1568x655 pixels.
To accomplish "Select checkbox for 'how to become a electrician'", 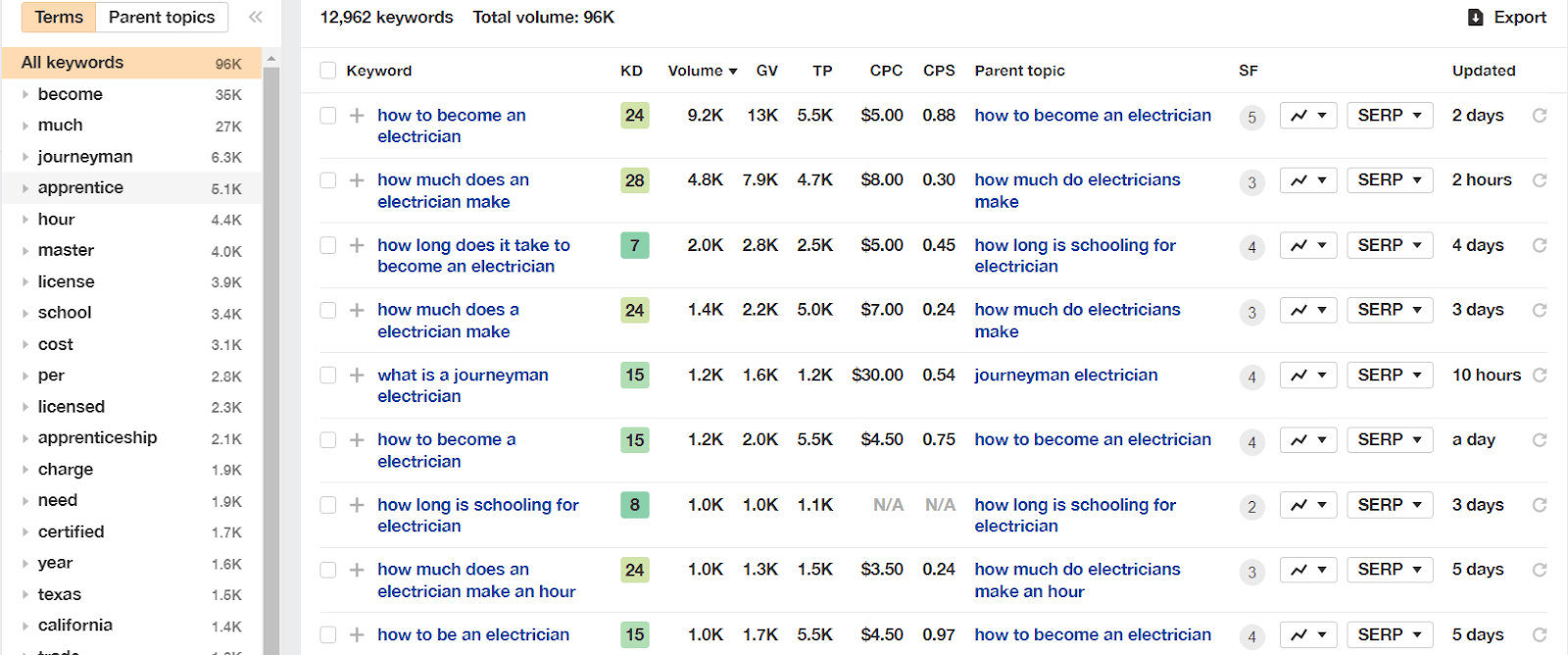I will (x=328, y=440).
